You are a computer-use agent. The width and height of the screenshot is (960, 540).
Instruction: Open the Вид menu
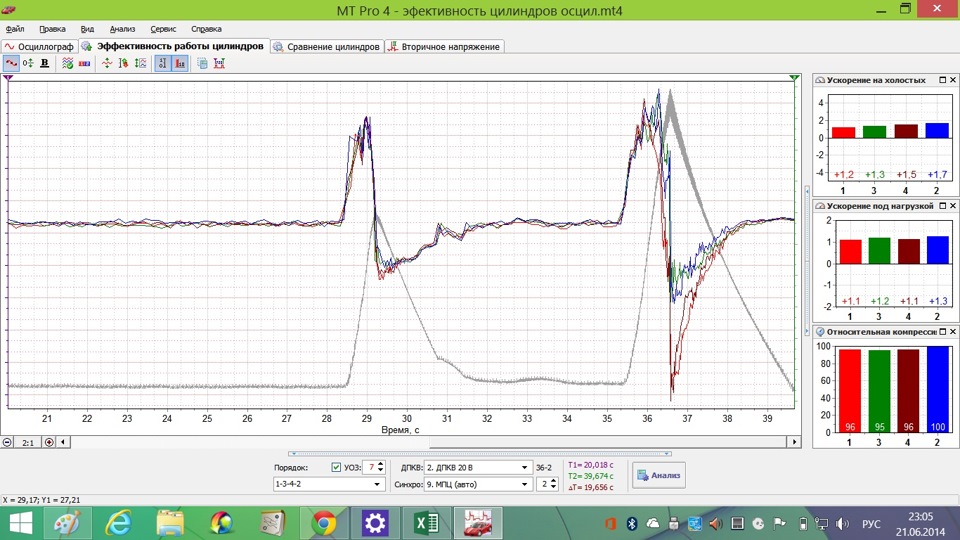87,29
